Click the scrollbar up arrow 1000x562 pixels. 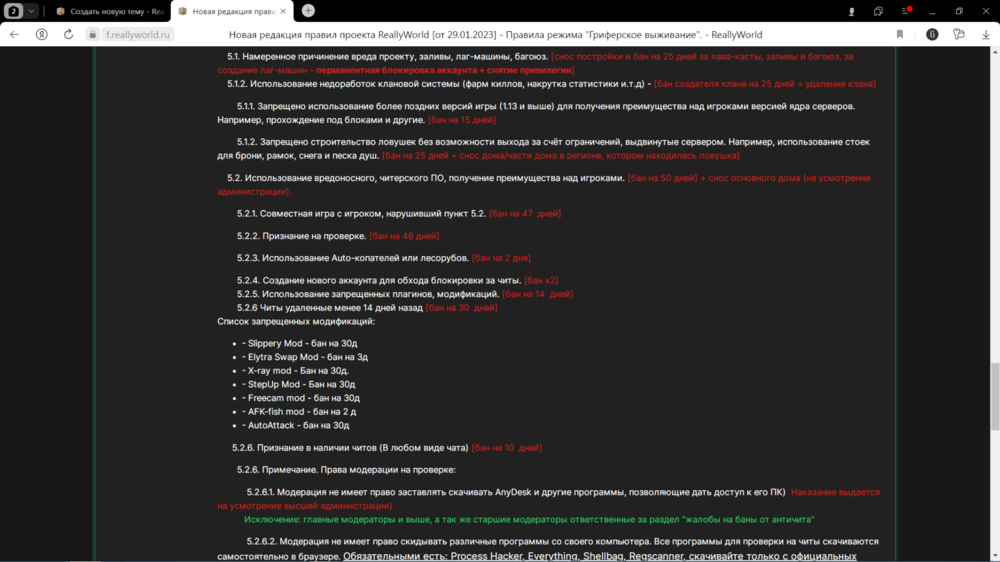coord(995,51)
